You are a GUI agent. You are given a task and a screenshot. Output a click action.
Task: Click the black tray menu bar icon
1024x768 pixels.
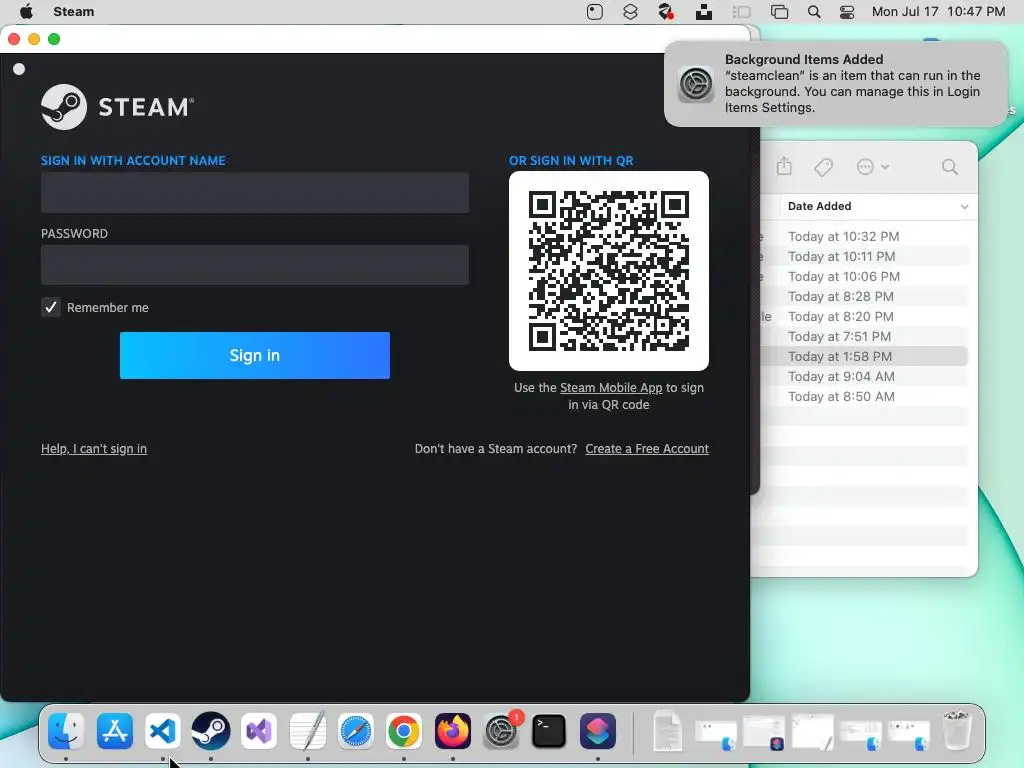click(x=703, y=12)
